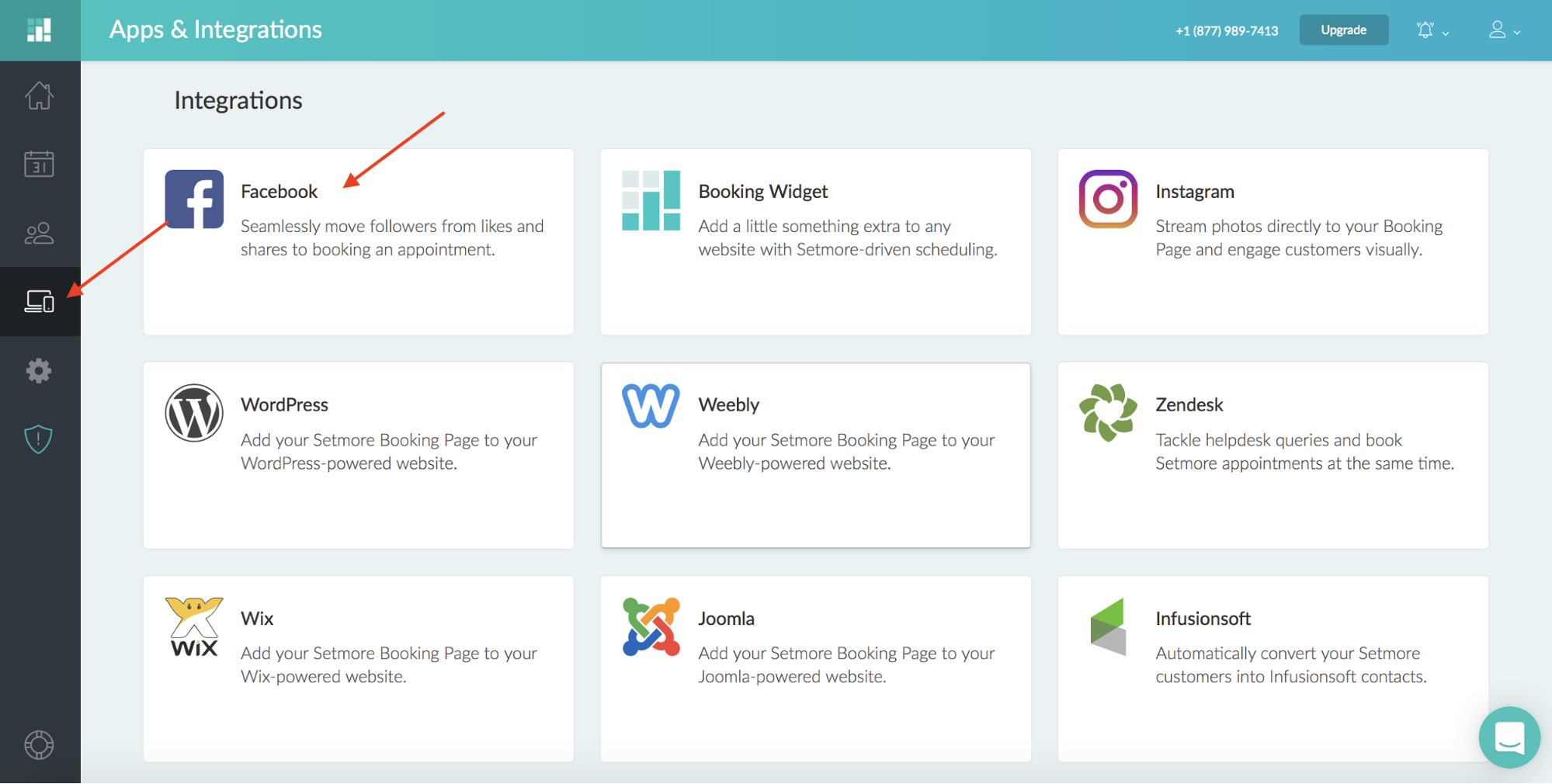Click the Upgrade button

pos(1344,30)
